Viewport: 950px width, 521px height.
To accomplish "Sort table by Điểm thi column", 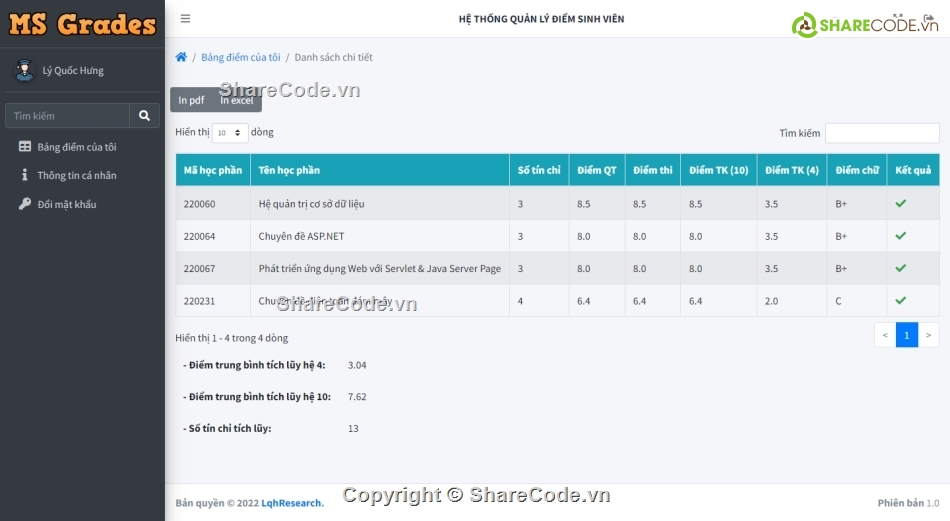I will click(652, 170).
